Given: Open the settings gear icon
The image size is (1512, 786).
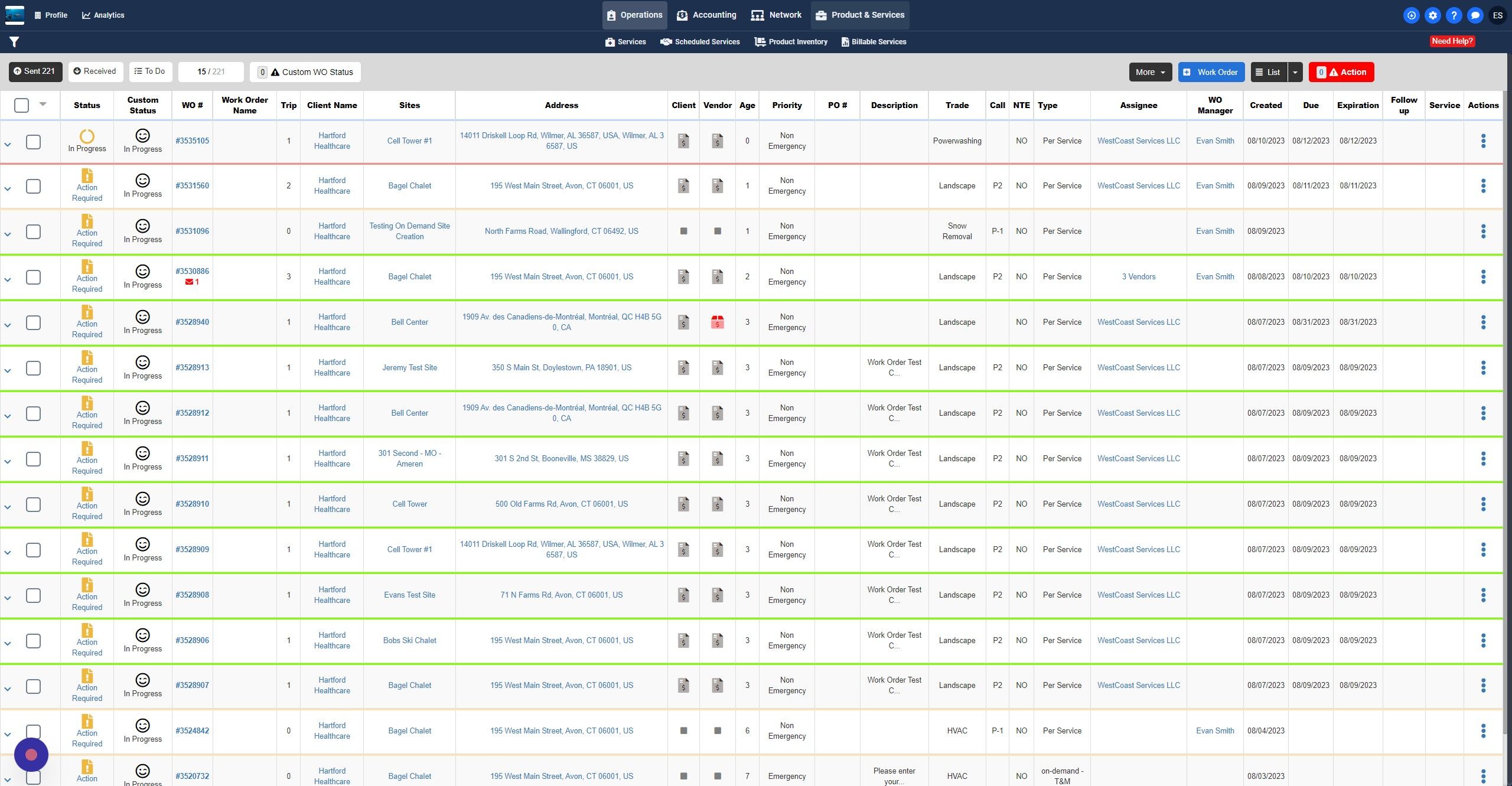Looking at the screenshot, I should tap(1432, 15).
